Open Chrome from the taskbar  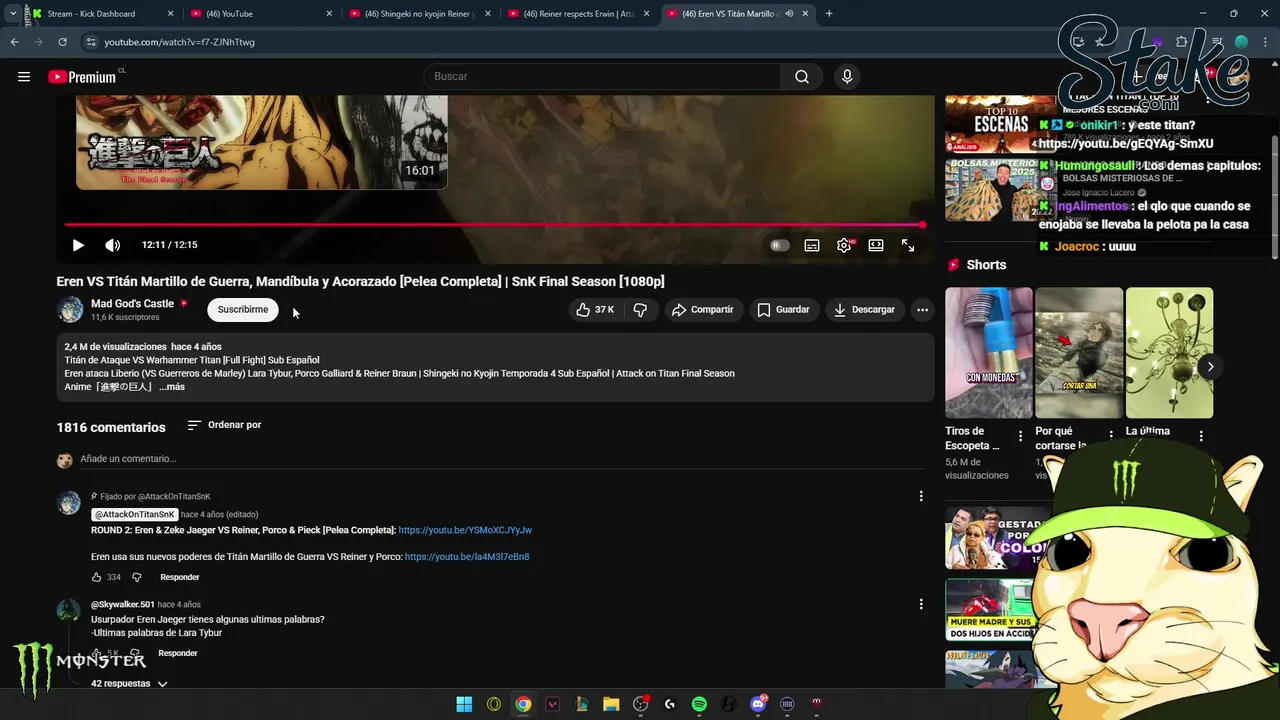523,704
